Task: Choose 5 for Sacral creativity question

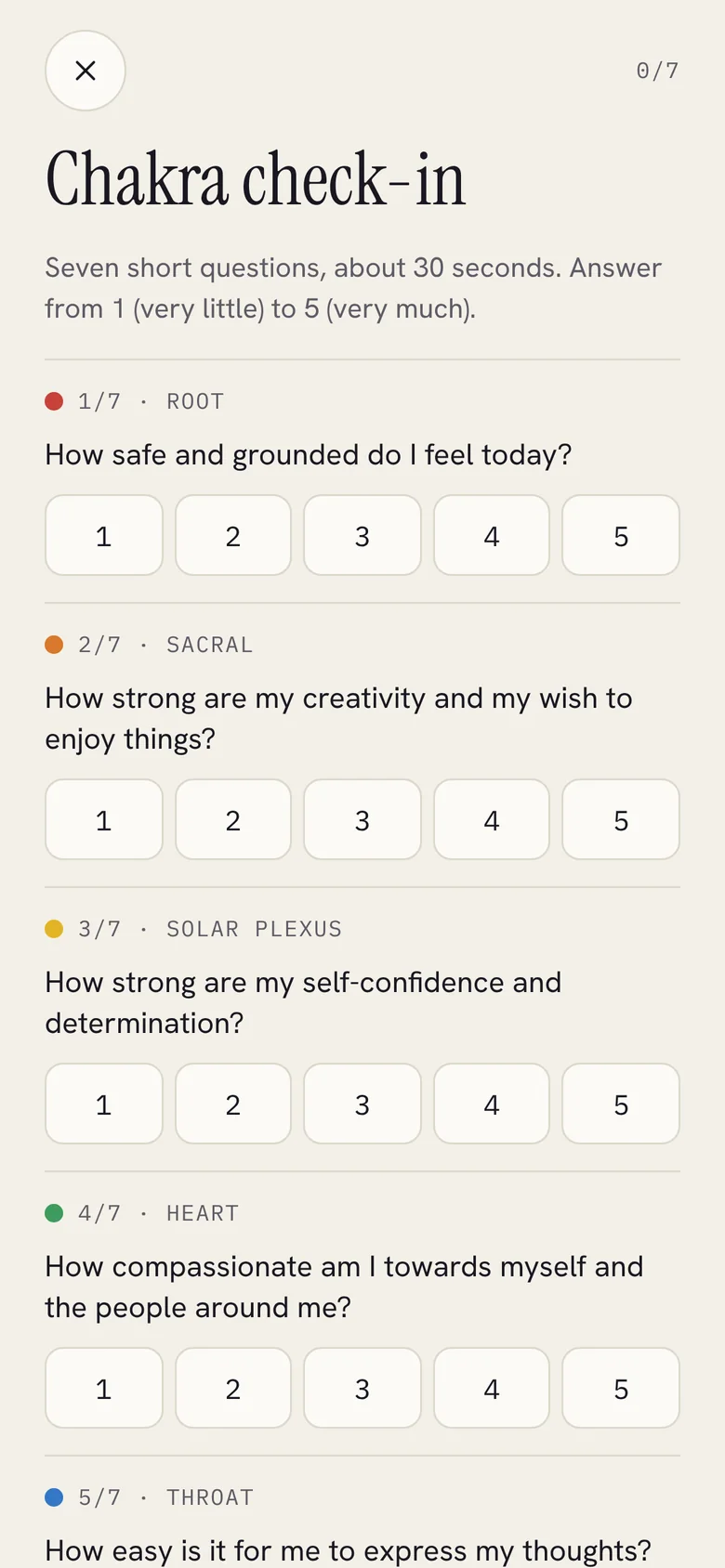Action: point(621,819)
